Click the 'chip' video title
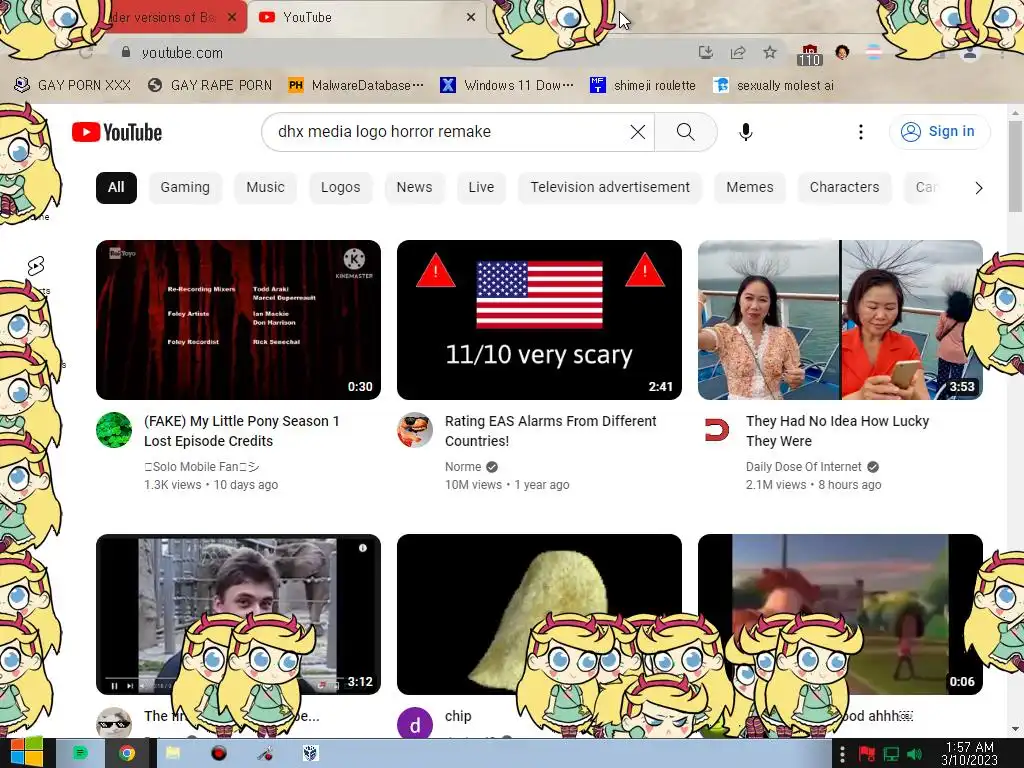The image size is (1024, 768). point(458,716)
